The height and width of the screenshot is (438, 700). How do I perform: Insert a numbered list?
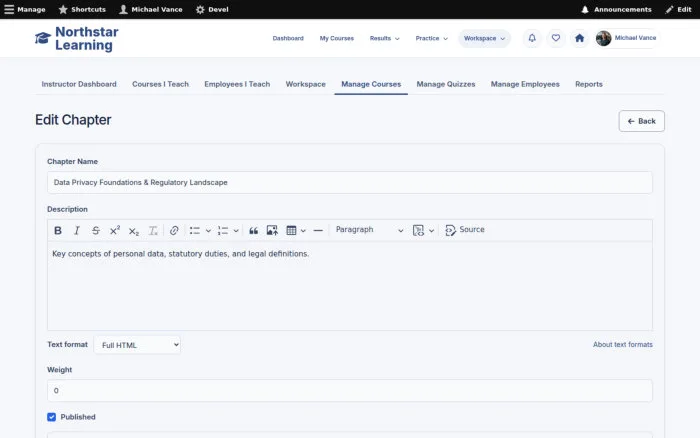click(223, 230)
